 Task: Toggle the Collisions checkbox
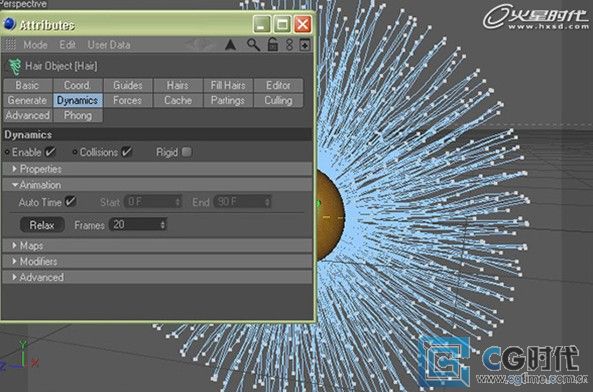point(126,152)
